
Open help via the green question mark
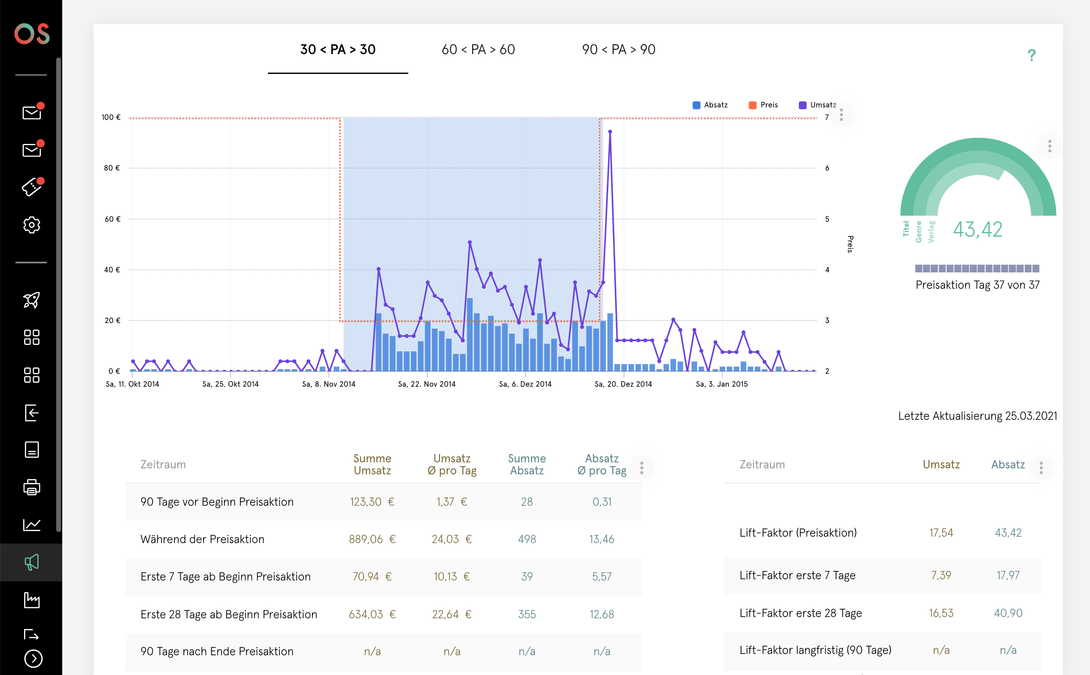coord(1032,55)
